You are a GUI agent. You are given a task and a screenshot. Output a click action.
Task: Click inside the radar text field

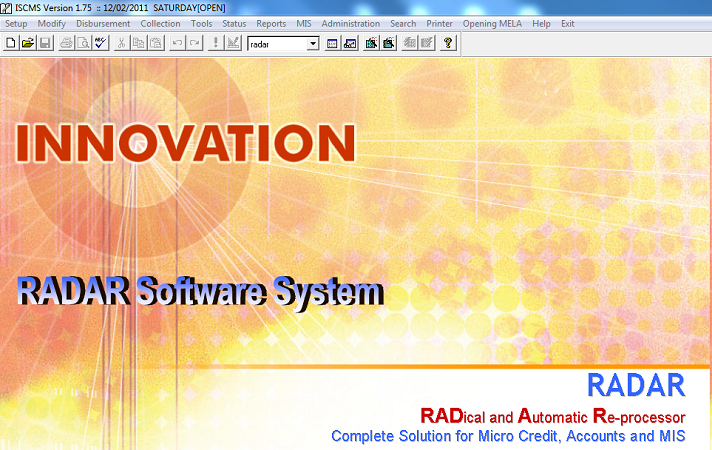tap(277, 44)
